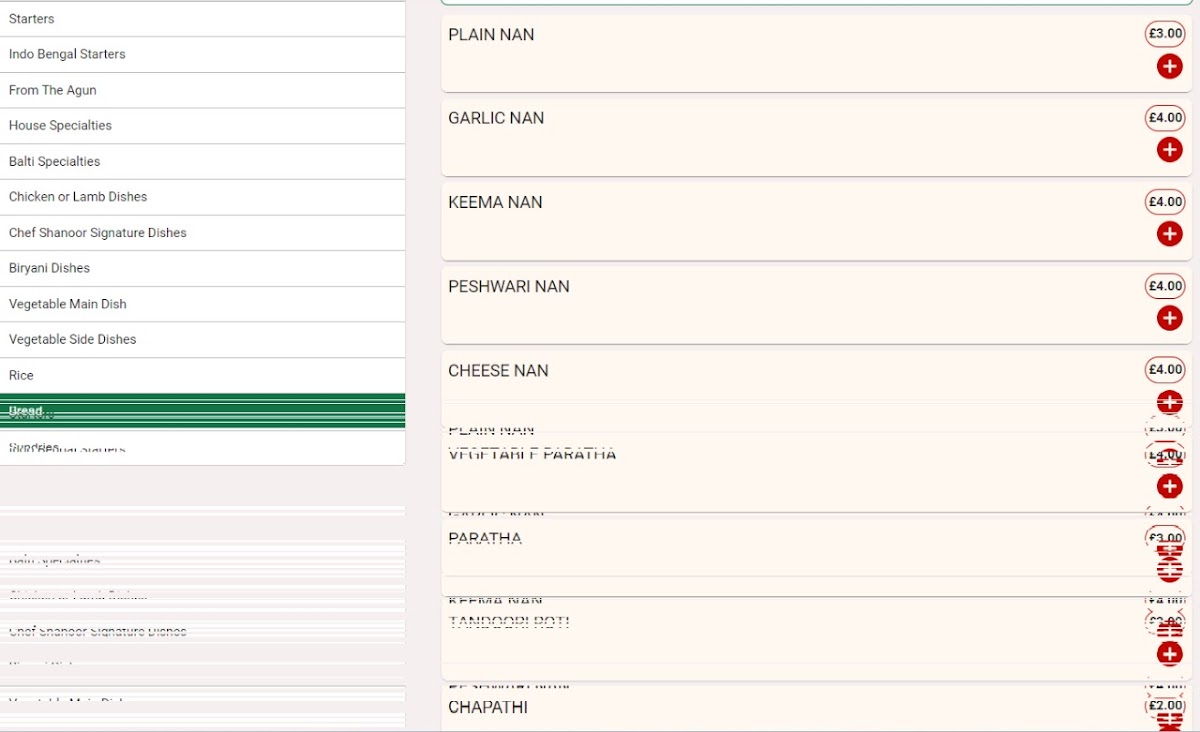
Task: Open the Vegetable Main Dish category
Action: pos(202,304)
